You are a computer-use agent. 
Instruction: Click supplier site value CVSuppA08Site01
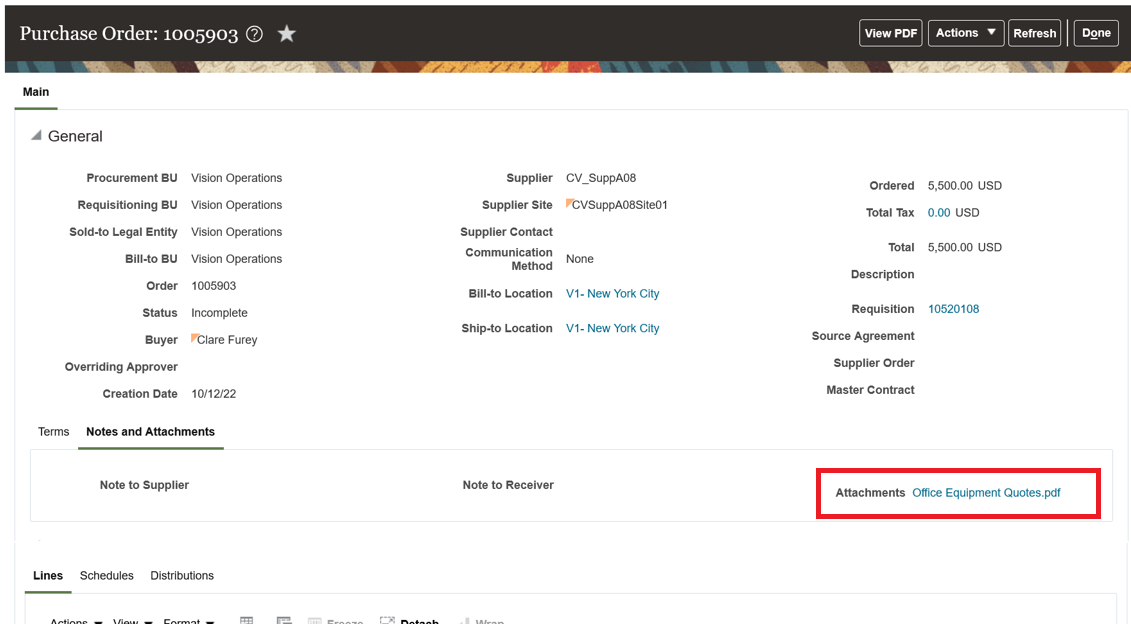620,205
